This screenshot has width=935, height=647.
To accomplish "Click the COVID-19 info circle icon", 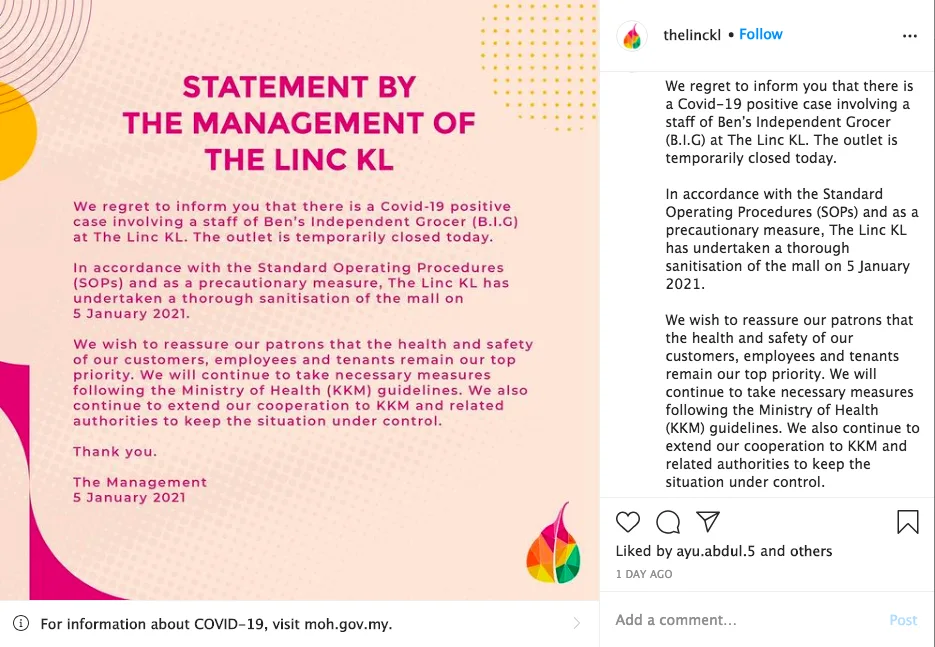I will (21, 624).
